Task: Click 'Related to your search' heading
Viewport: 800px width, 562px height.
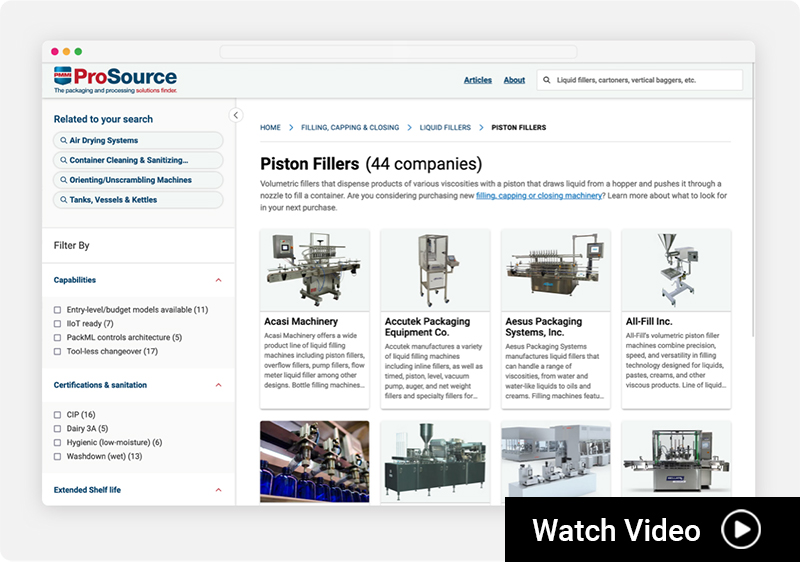Action: click(103, 119)
